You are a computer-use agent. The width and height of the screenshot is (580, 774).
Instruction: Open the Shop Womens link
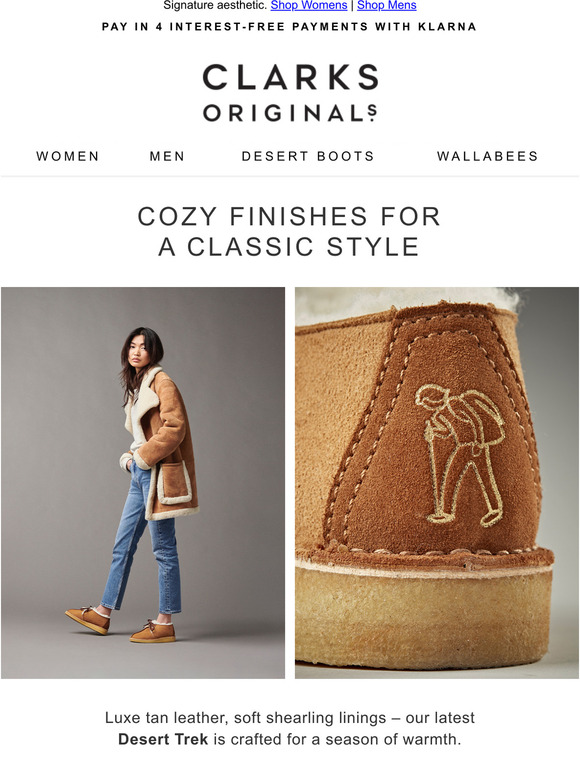point(309,5)
